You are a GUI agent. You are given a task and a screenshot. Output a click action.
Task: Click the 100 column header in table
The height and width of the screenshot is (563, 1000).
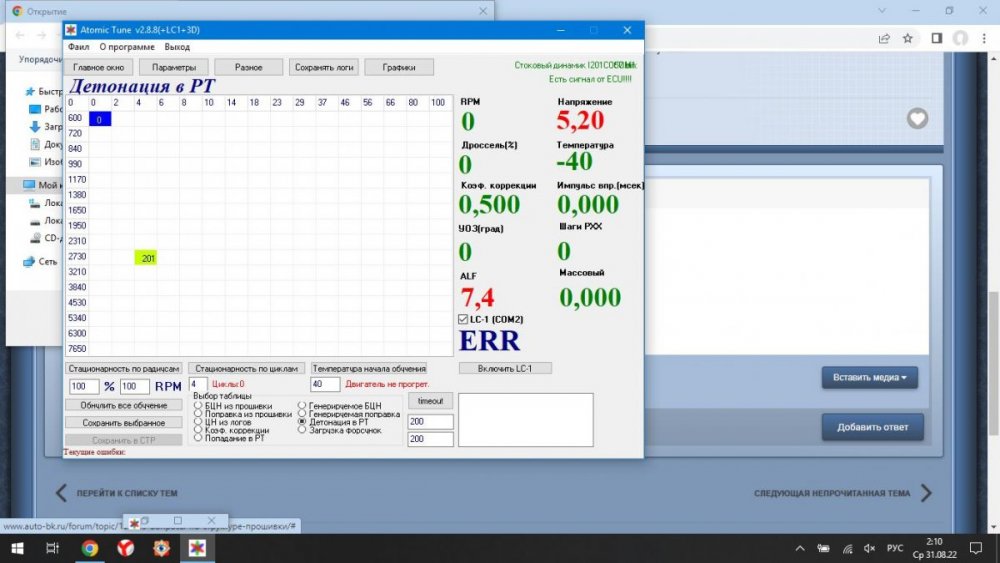[x=438, y=103]
